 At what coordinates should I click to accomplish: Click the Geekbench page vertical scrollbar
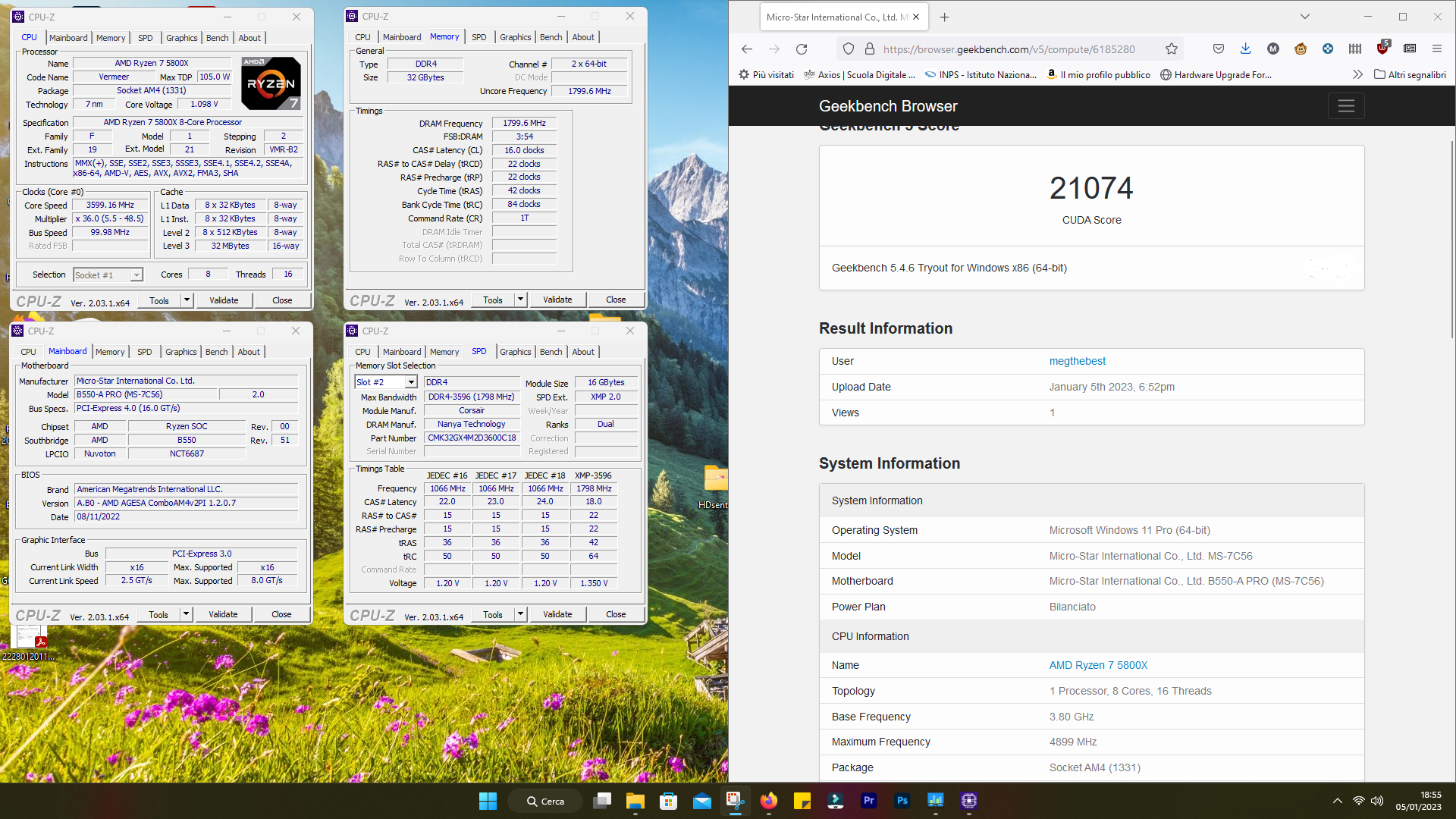tap(1451, 240)
